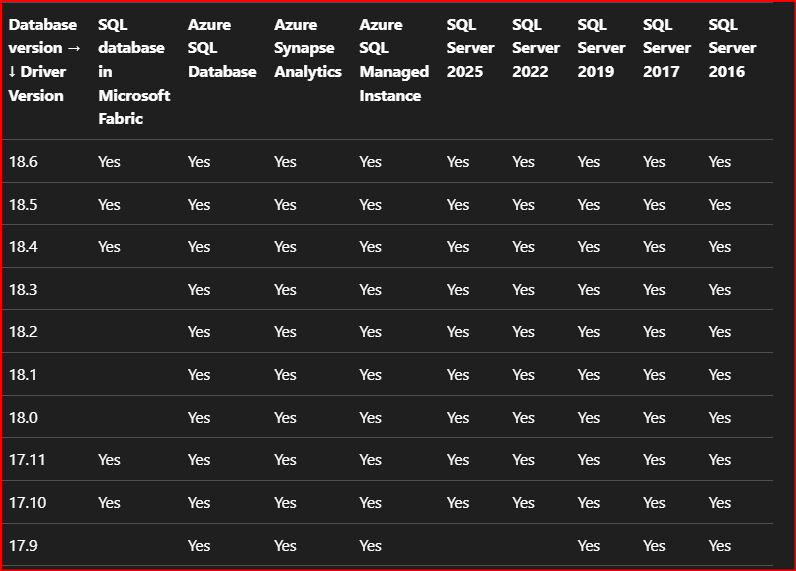Click the 'Azure SQL Managed Instance' header
796x571 pixels.
click(394, 60)
